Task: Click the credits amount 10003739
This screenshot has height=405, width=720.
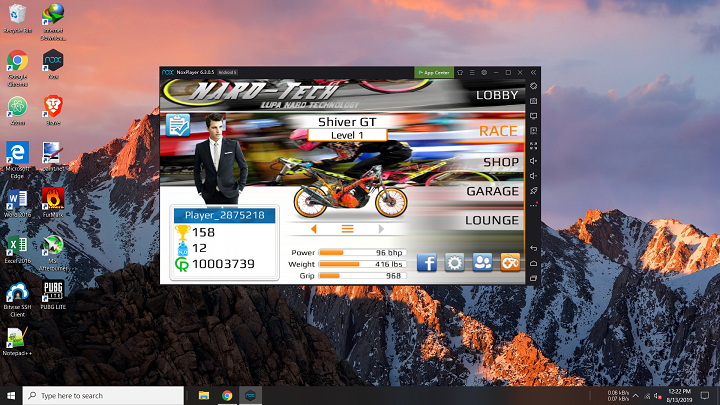Action: coord(223,264)
